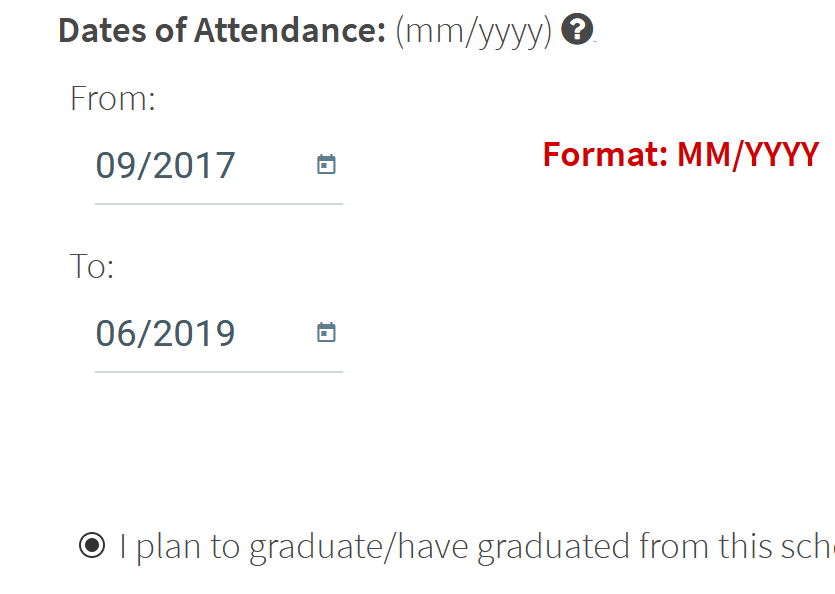This screenshot has width=835, height=594.
Task: Click the 'From:' field label
Action: [x=113, y=99]
